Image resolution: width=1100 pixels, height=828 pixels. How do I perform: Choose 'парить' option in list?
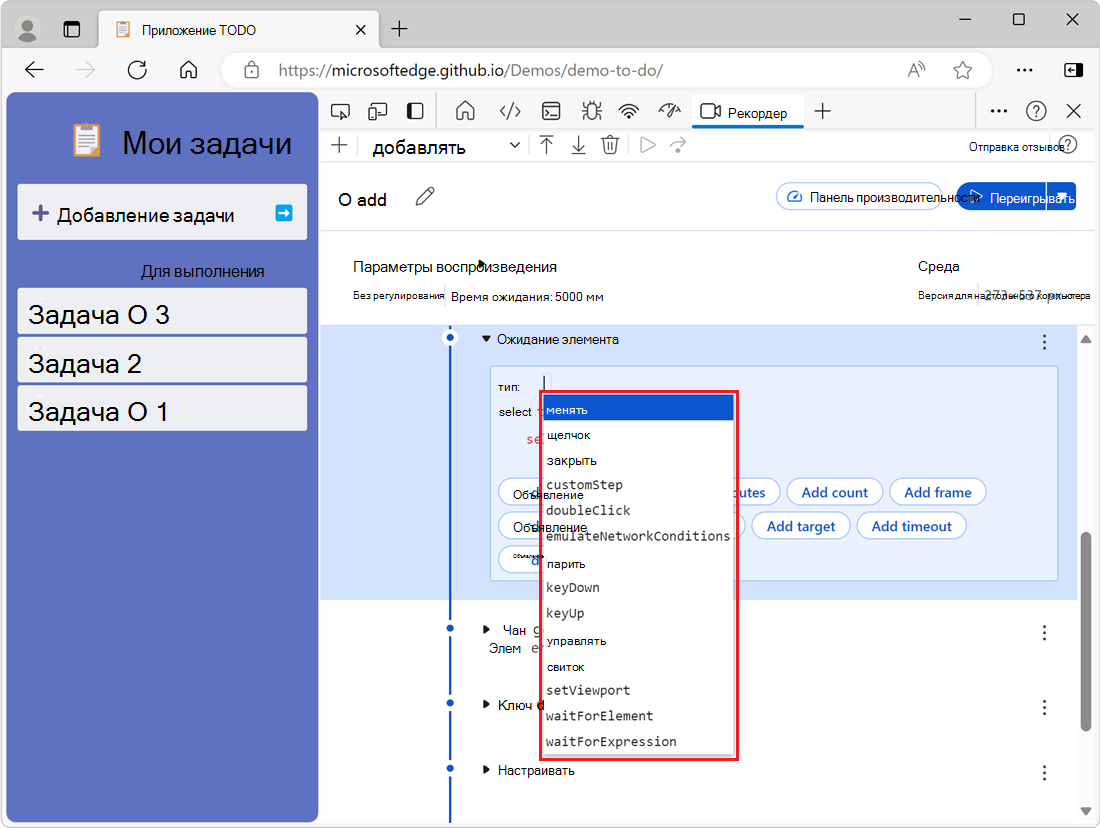tap(638, 563)
